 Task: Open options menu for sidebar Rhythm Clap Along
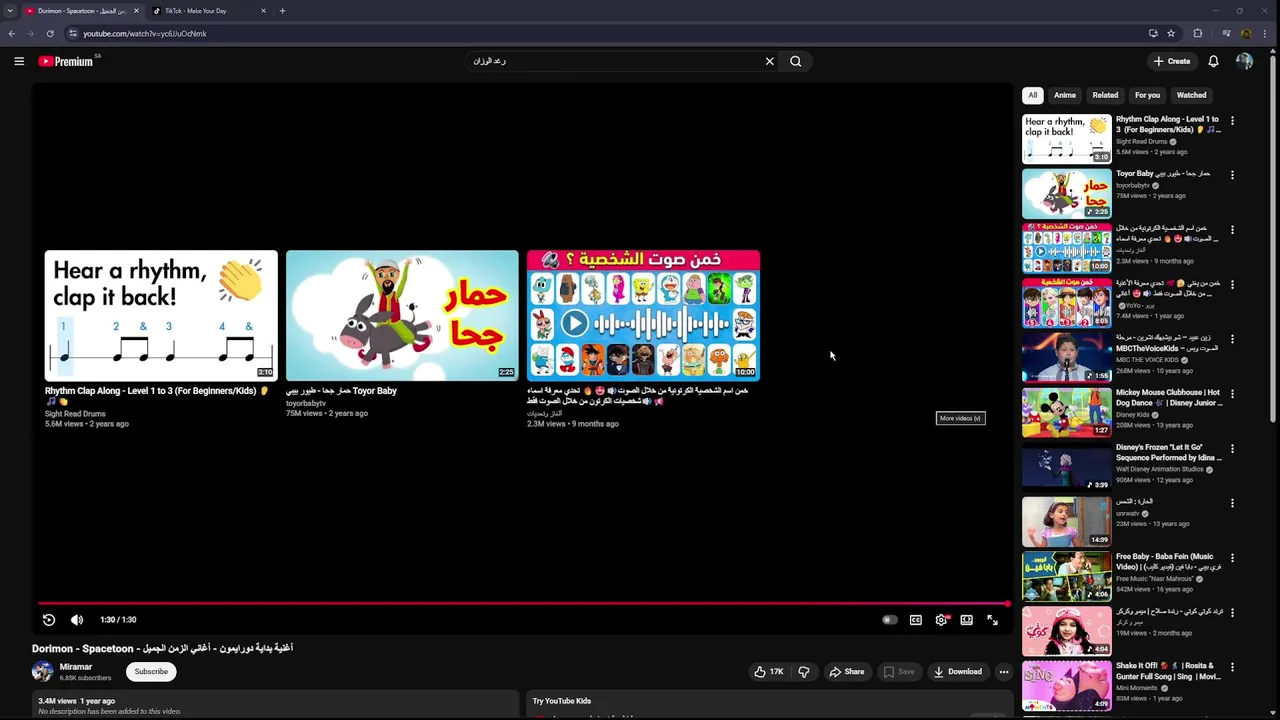click(x=1232, y=121)
